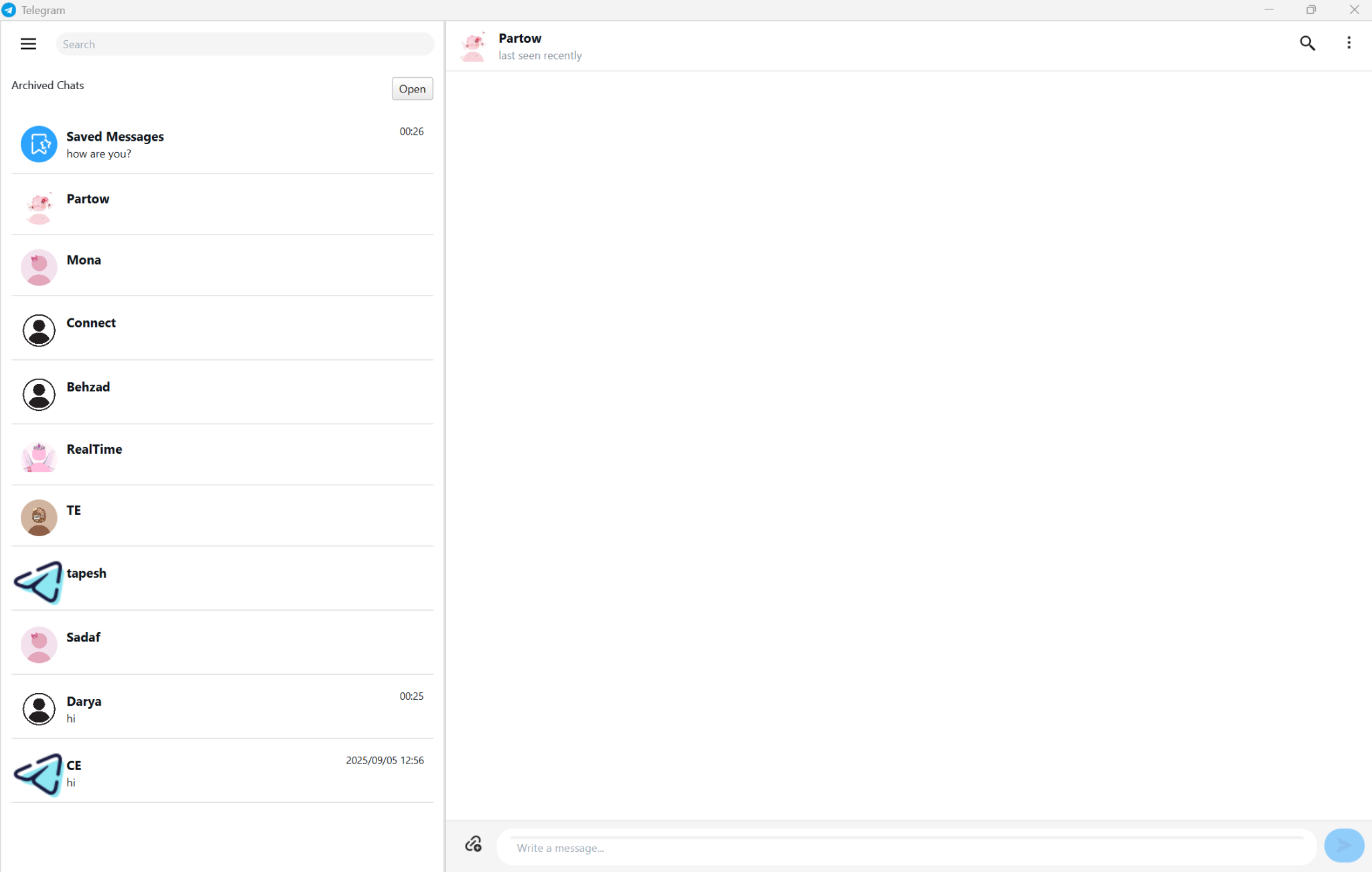Click the 00:26 timestamp on Saved Messages

click(x=411, y=131)
